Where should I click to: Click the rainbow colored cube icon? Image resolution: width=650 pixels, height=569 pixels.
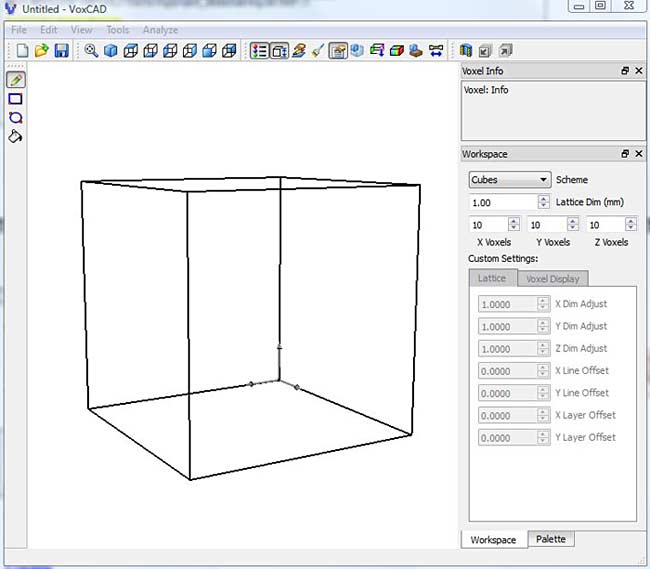[397, 51]
